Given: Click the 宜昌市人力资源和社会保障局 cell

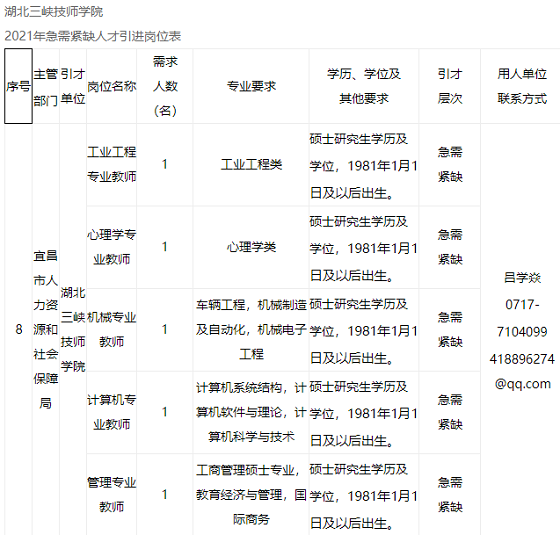Looking at the screenshot, I should click(x=46, y=329).
